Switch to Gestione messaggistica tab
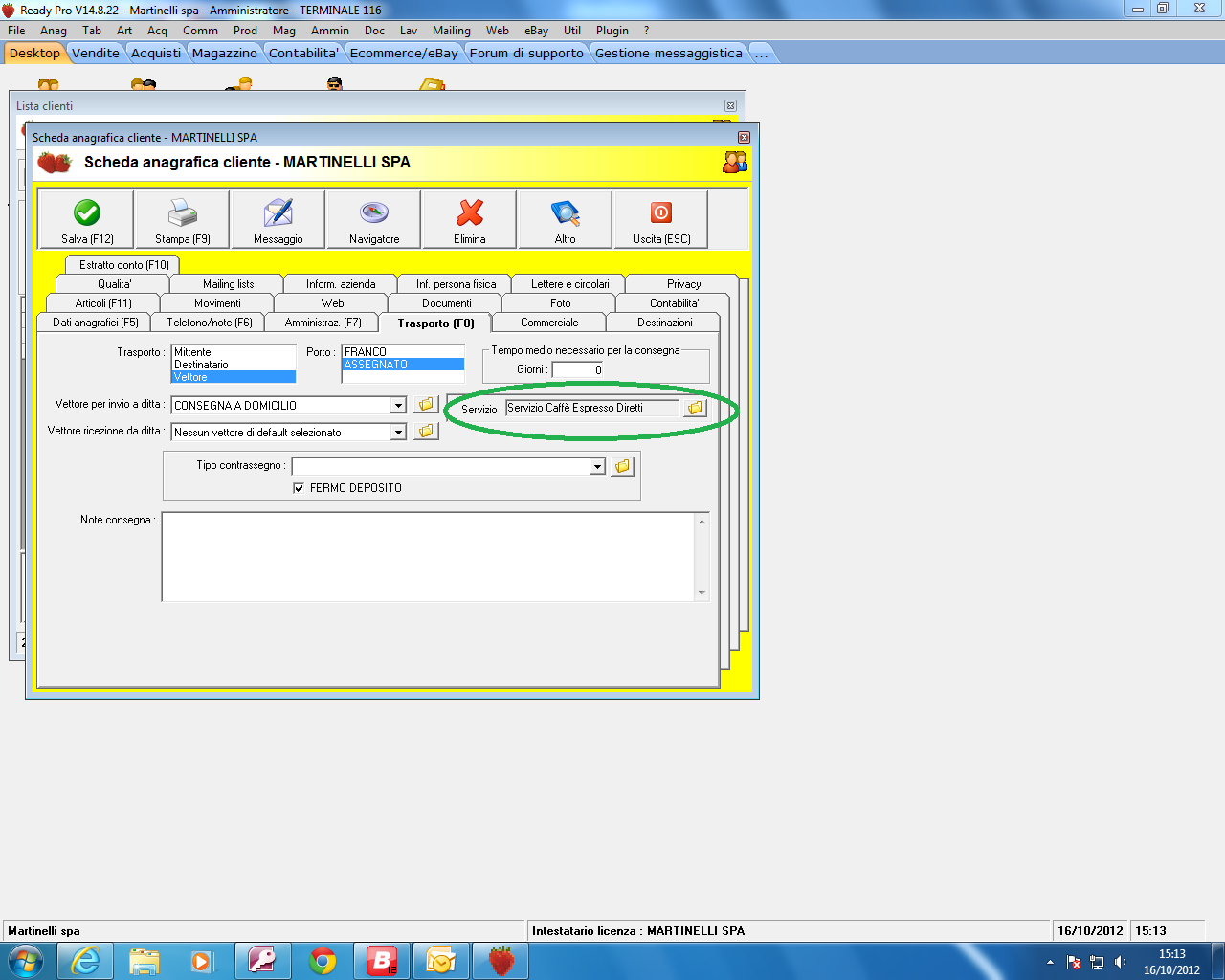The width and height of the screenshot is (1225, 980). pyautogui.click(x=669, y=53)
